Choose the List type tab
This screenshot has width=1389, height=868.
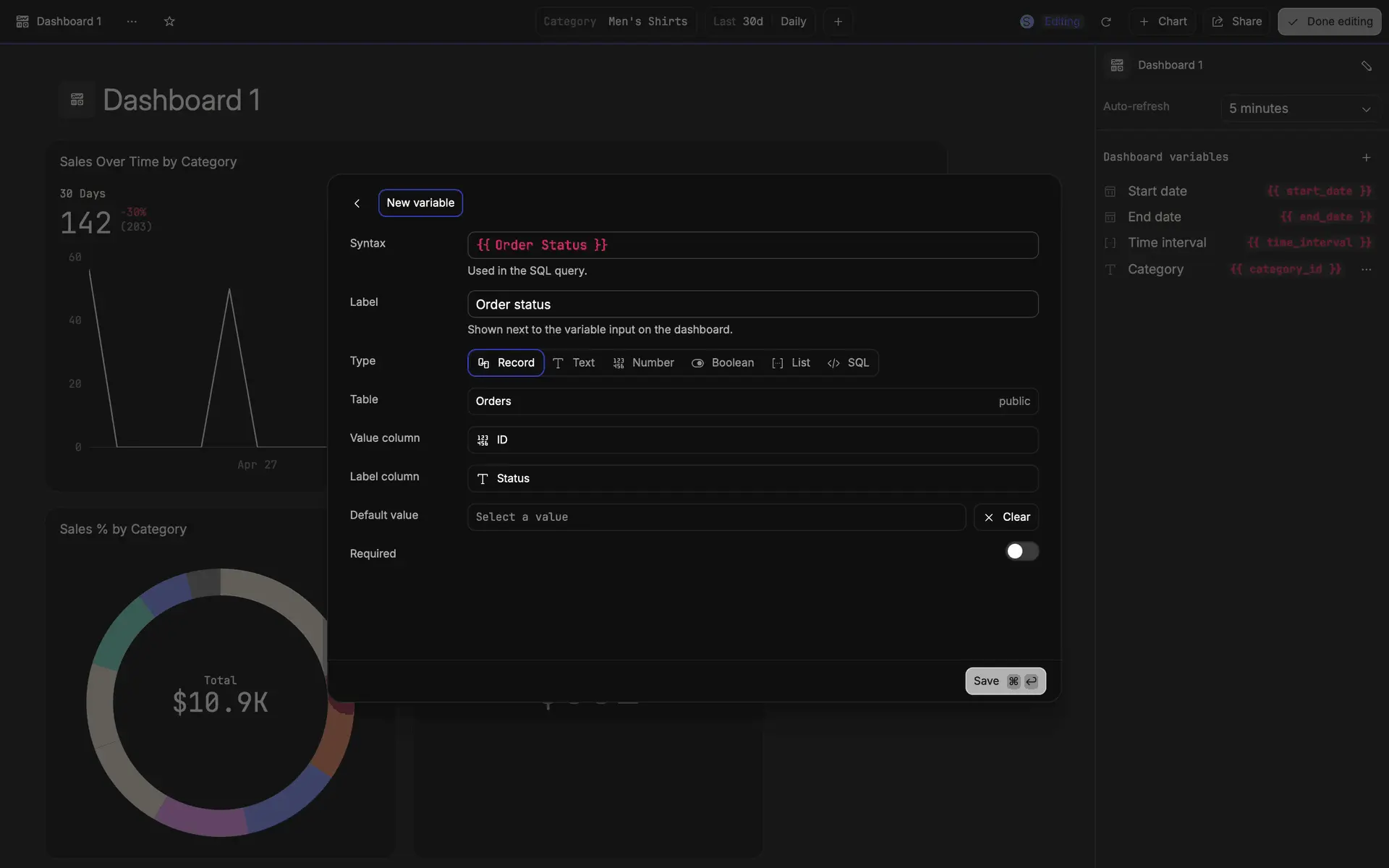(791, 363)
